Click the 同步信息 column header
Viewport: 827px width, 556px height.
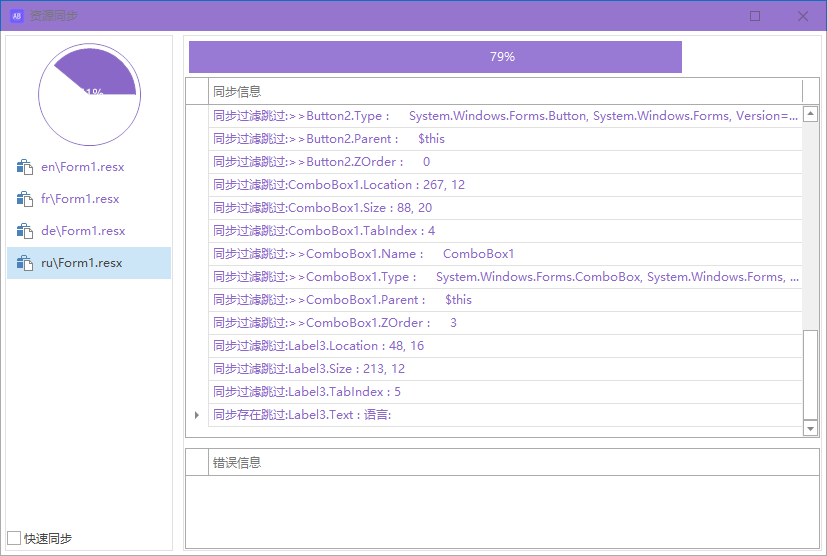505,91
